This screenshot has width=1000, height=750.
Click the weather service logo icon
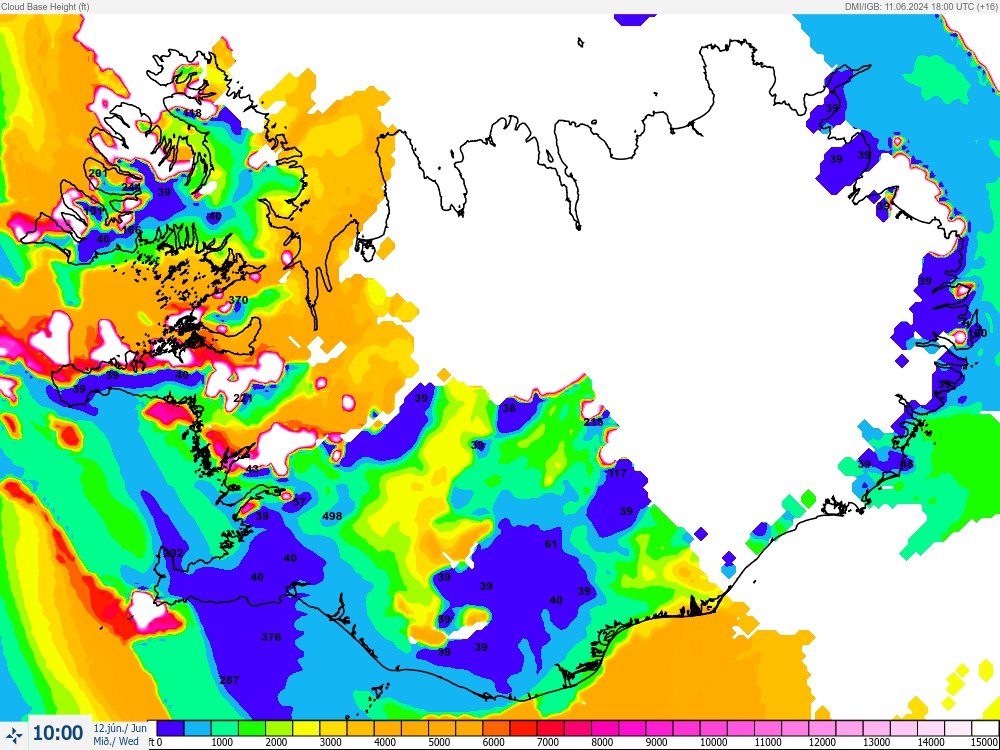14,734
